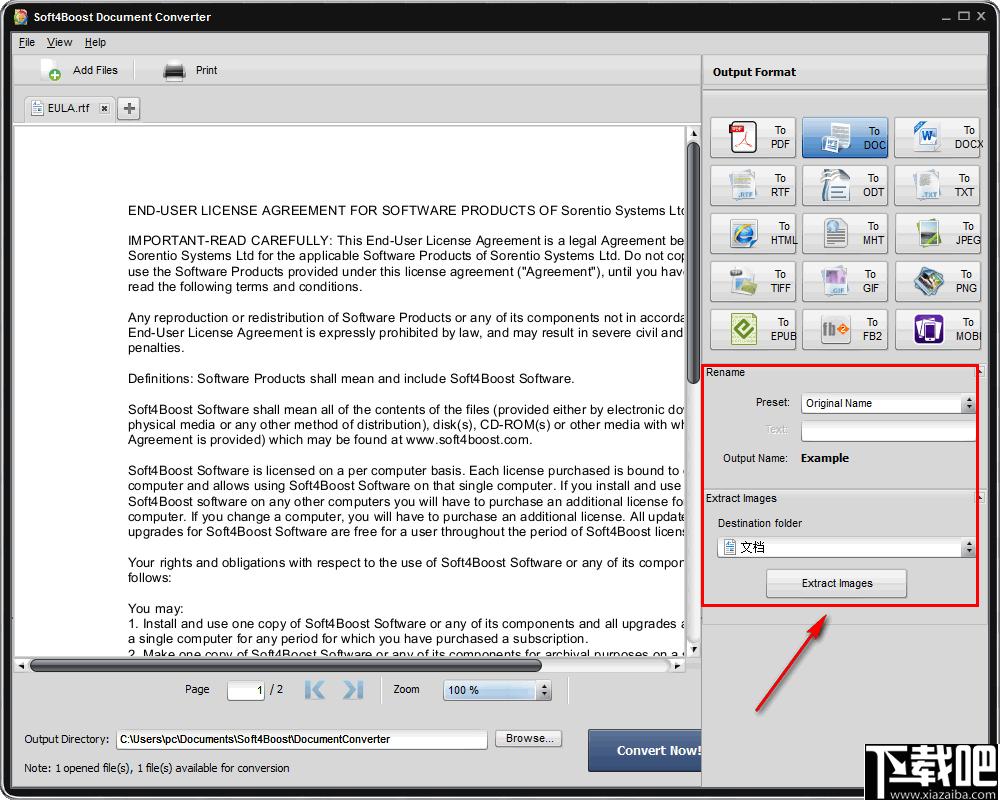Select the To PDF output format
This screenshot has height=800, width=1000.
click(753, 137)
